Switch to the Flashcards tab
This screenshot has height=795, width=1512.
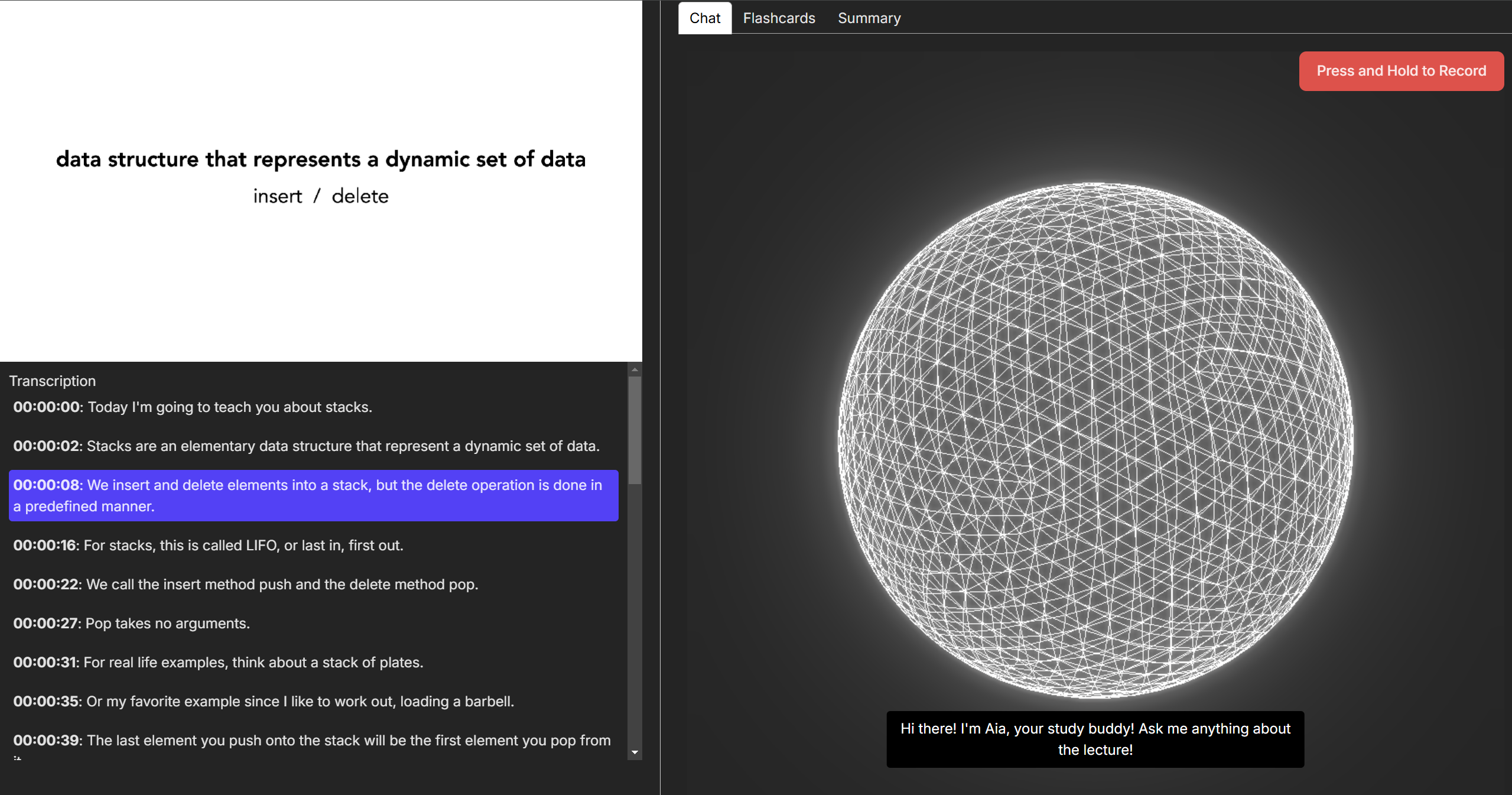point(779,18)
